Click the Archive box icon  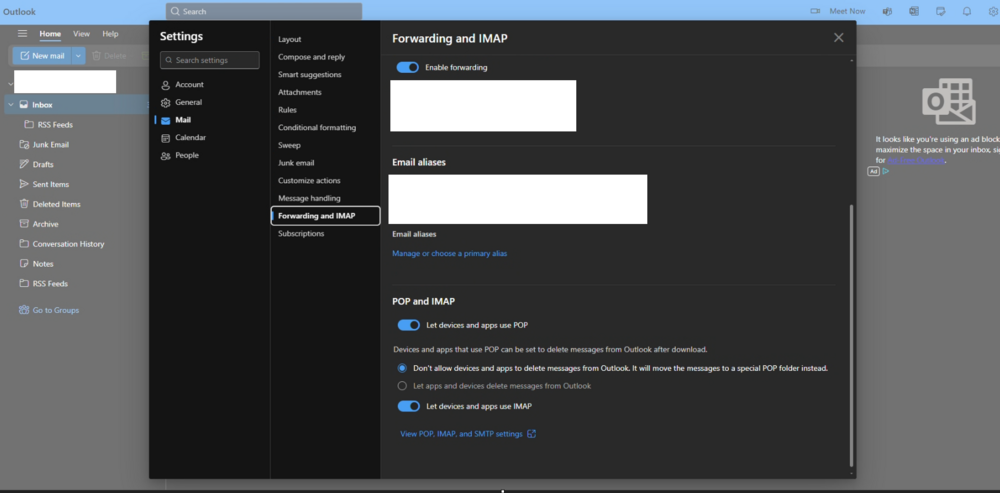pyautogui.click(x=24, y=224)
